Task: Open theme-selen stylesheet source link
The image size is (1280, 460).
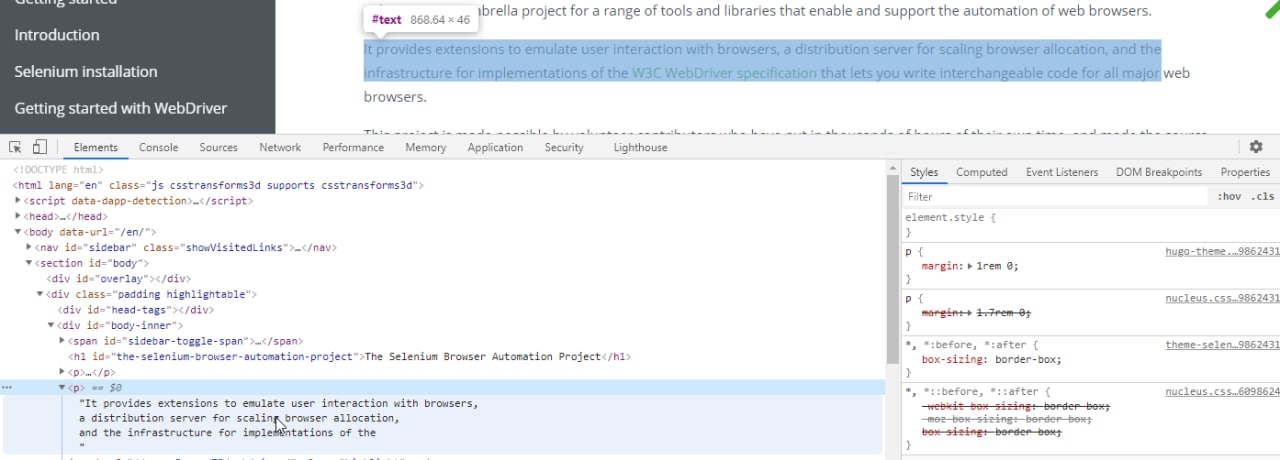Action: (1222, 345)
